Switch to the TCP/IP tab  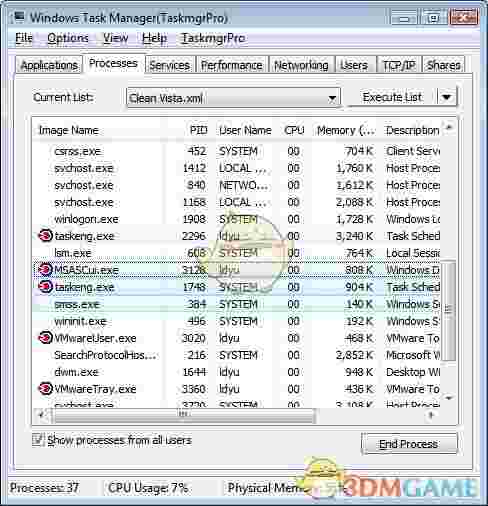pos(399,65)
